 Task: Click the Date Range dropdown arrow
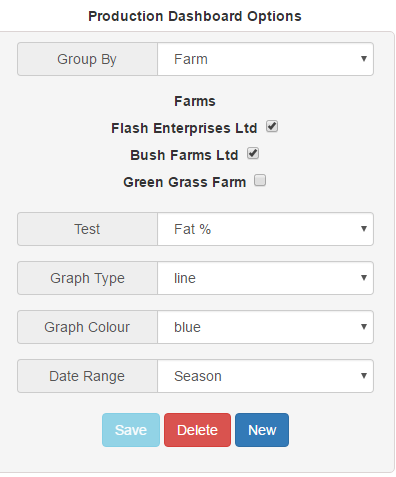coord(364,376)
